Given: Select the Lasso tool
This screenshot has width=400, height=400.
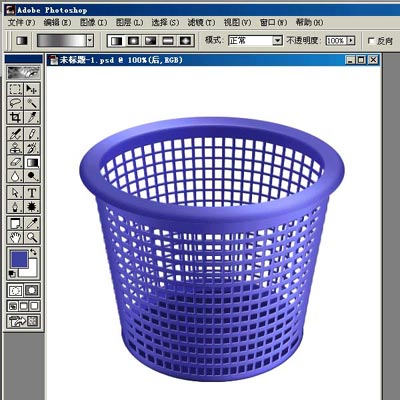Looking at the screenshot, I should point(15,103).
